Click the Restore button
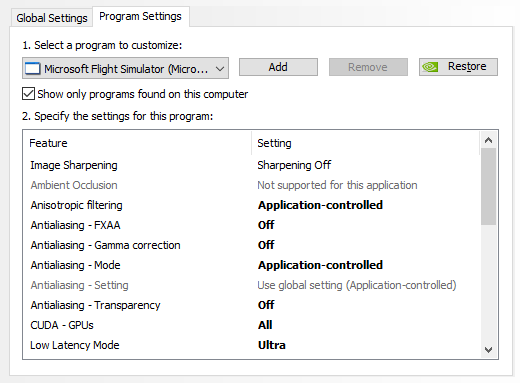This screenshot has height=383, width=520. coord(458,67)
